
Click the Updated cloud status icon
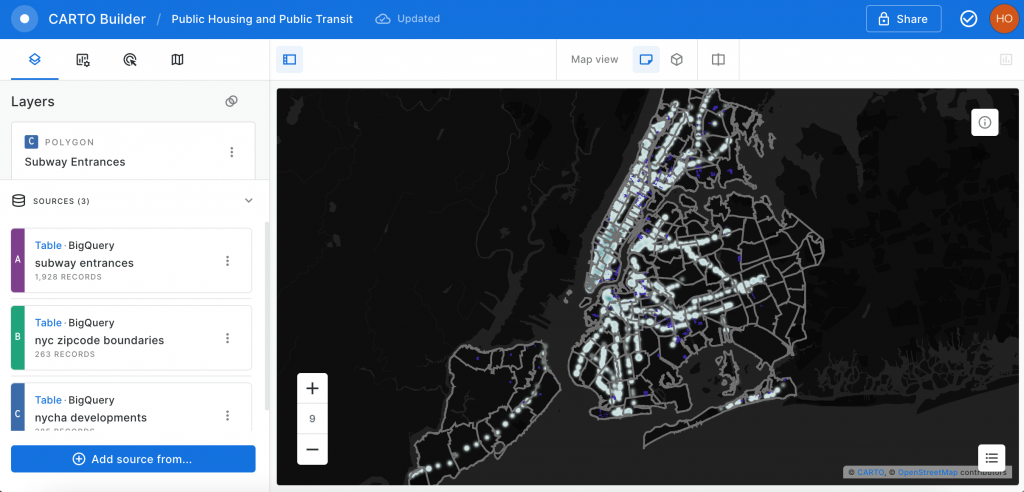click(x=383, y=19)
